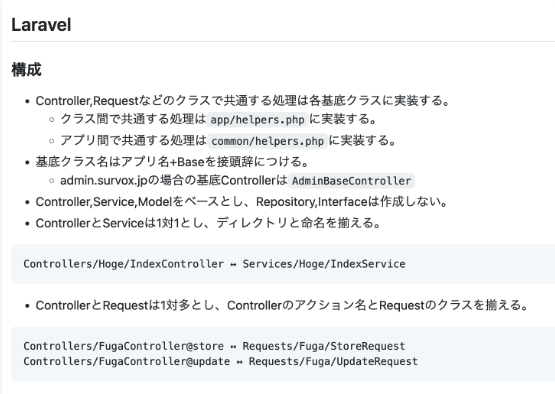This screenshot has width=555, height=394.
Task: Click the bullet ControllerとServiceは1対1とし
Action: tap(208, 223)
